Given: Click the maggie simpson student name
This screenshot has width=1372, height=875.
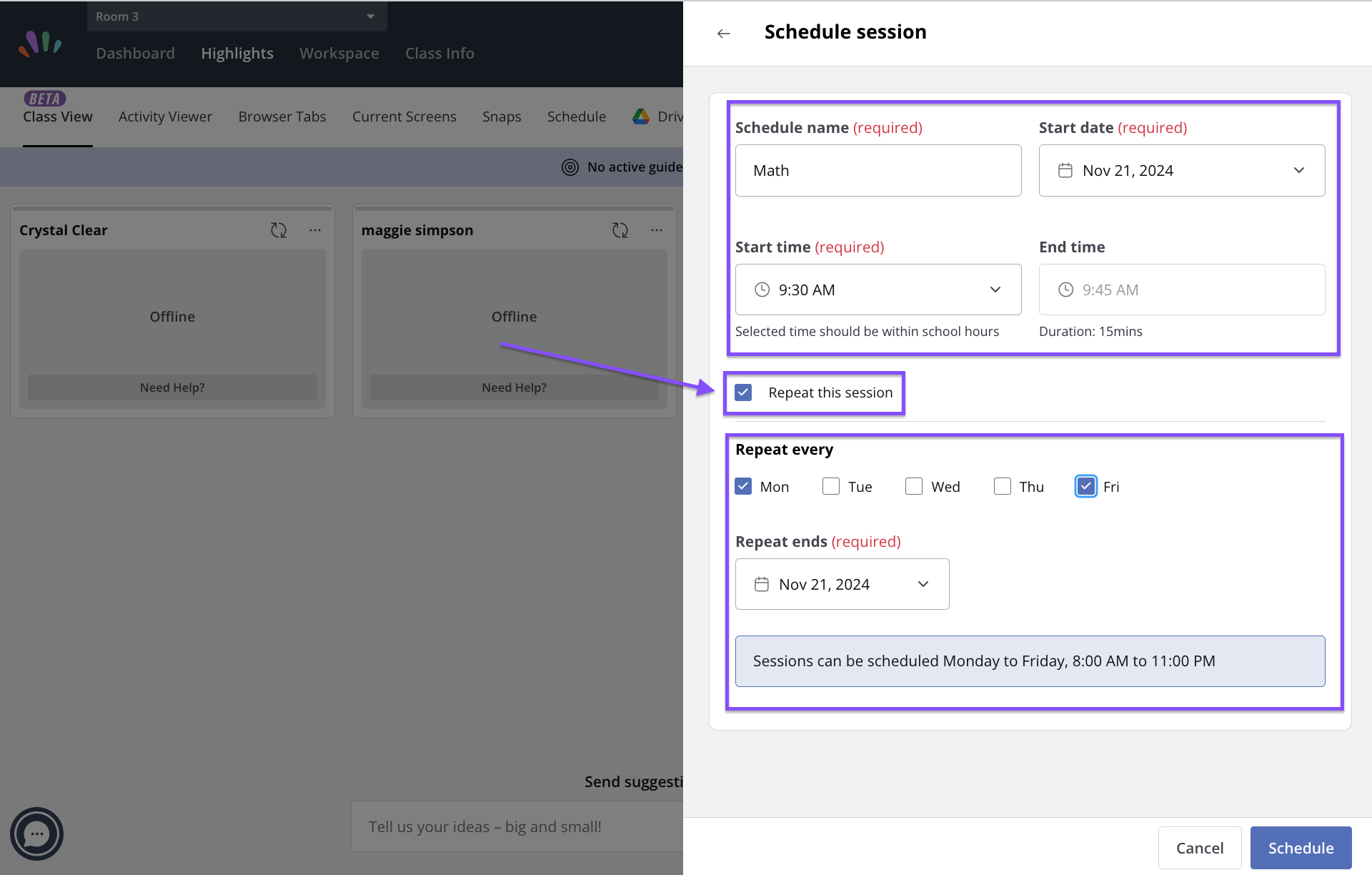Looking at the screenshot, I should (417, 230).
